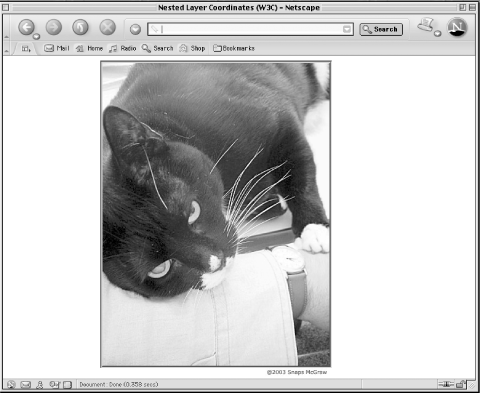This screenshot has width=481, height=393.
Task: Open Mail from the personal toolbar
Action: [57, 48]
